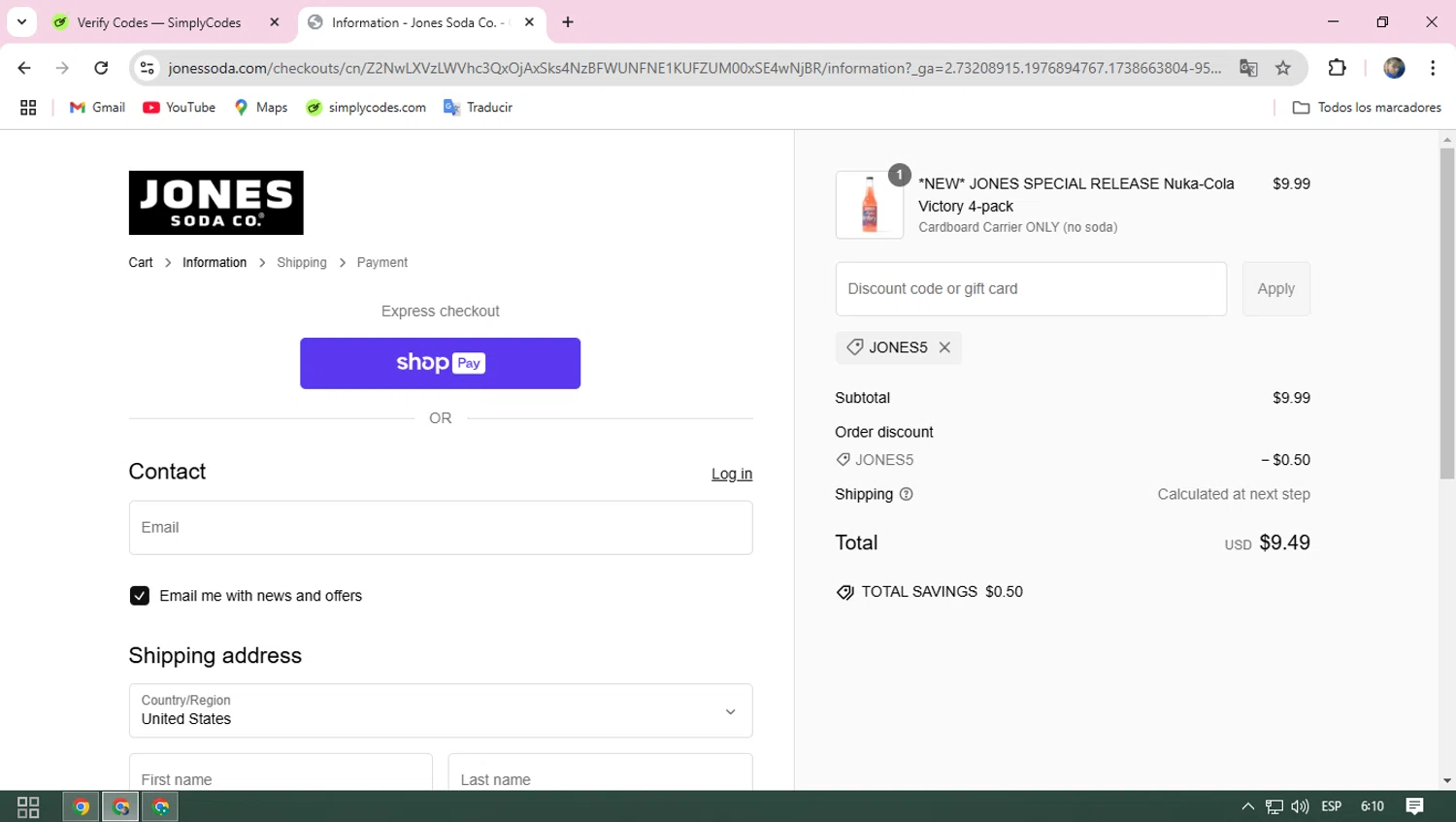
Task: Click the Apply discount button
Action: coord(1276,289)
